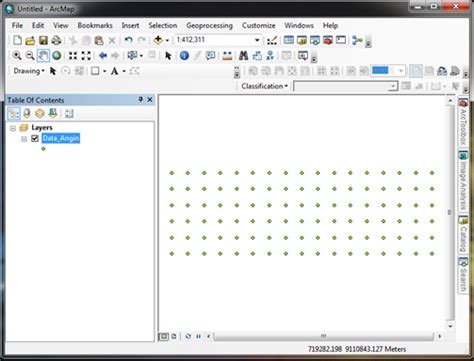Collapse the Layers tree group

tap(13, 128)
